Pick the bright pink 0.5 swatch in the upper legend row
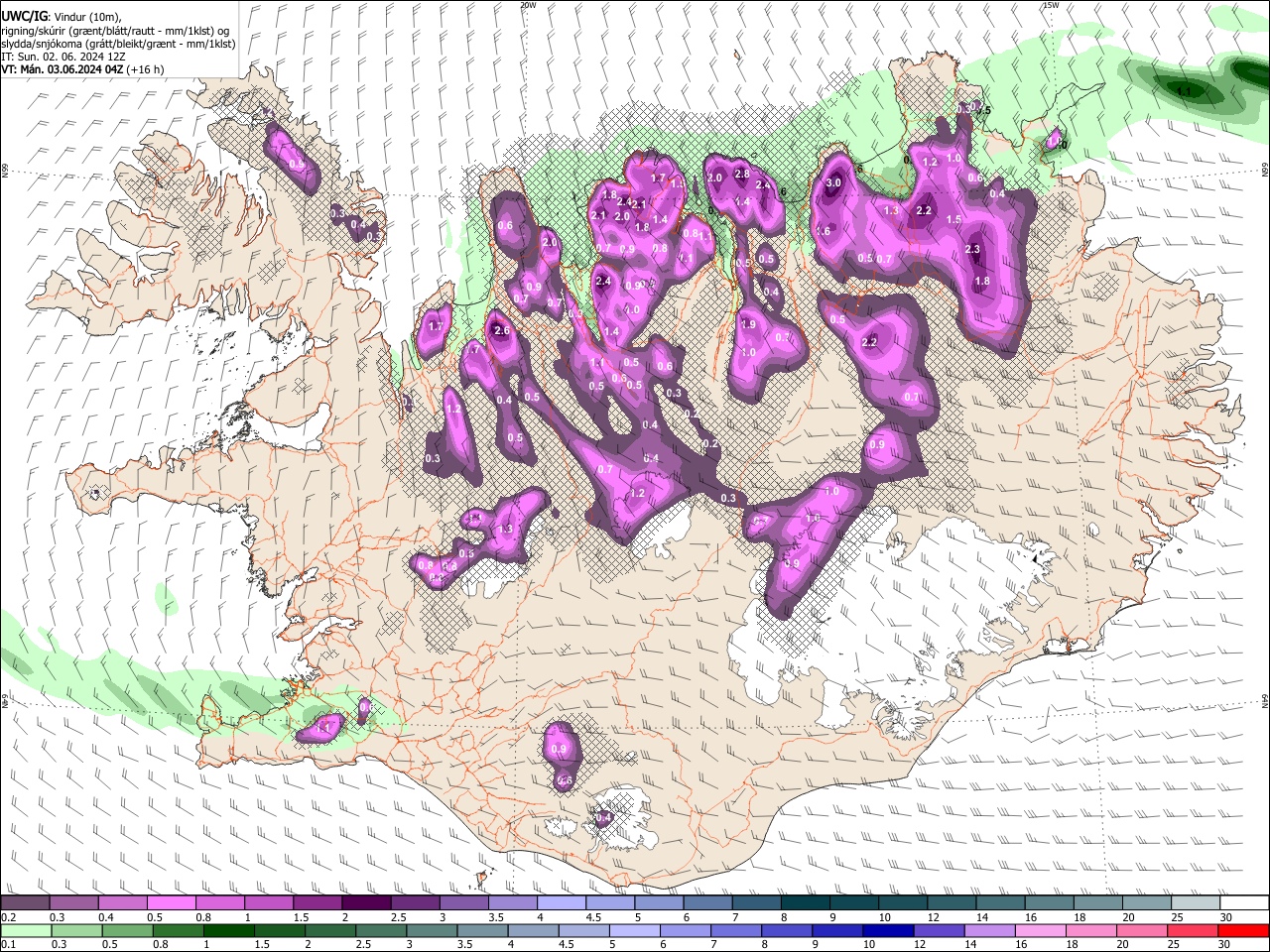The image size is (1270, 952). (x=171, y=903)
